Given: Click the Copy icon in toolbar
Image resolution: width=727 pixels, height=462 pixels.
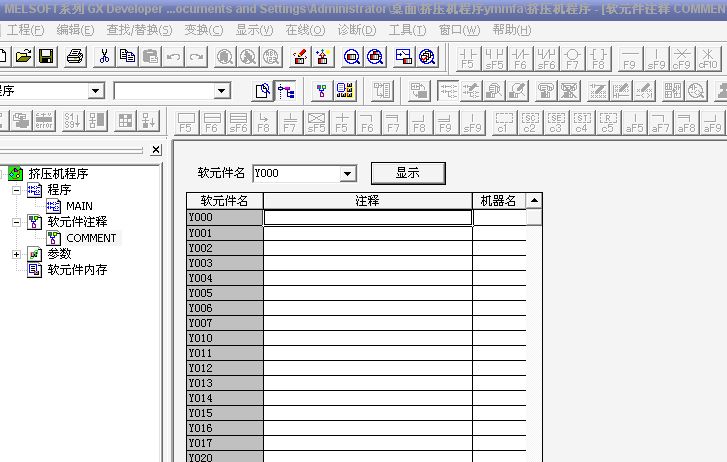Looking at the screenshot, I should (127, 57).
